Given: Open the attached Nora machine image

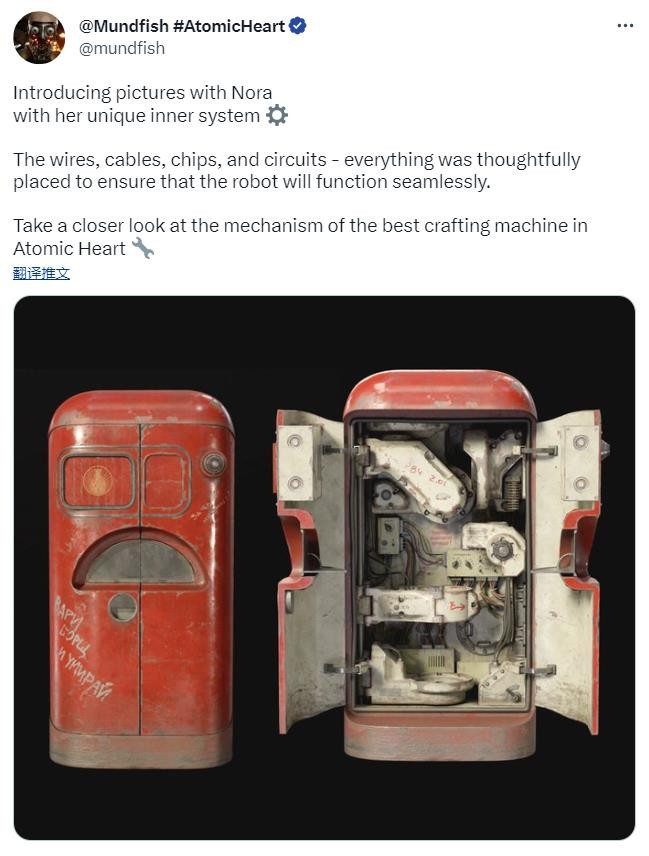Looking at the screenshot, I should click(324, 568).
